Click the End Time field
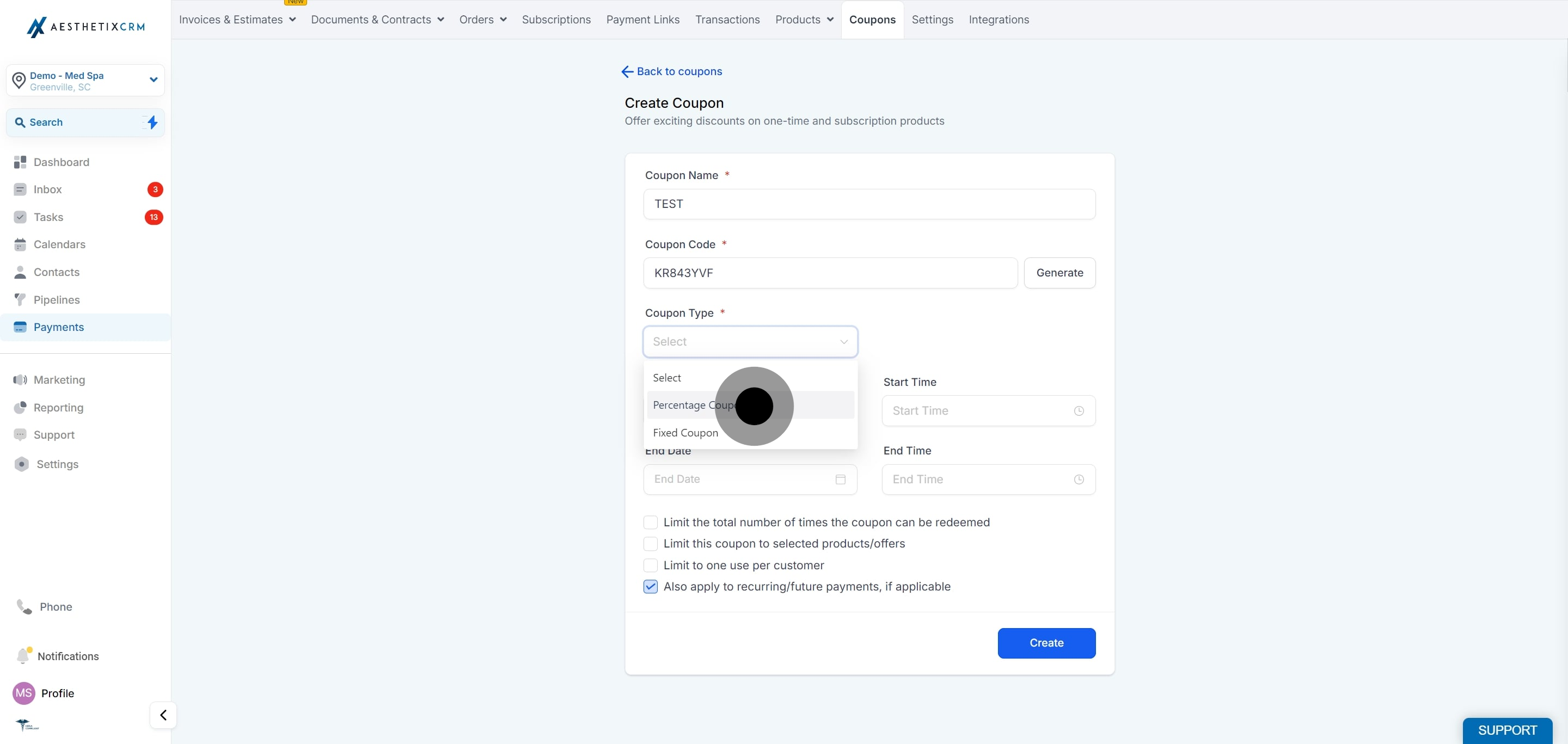The width and height of the screenshot is (1568, 744). [989, 479]
